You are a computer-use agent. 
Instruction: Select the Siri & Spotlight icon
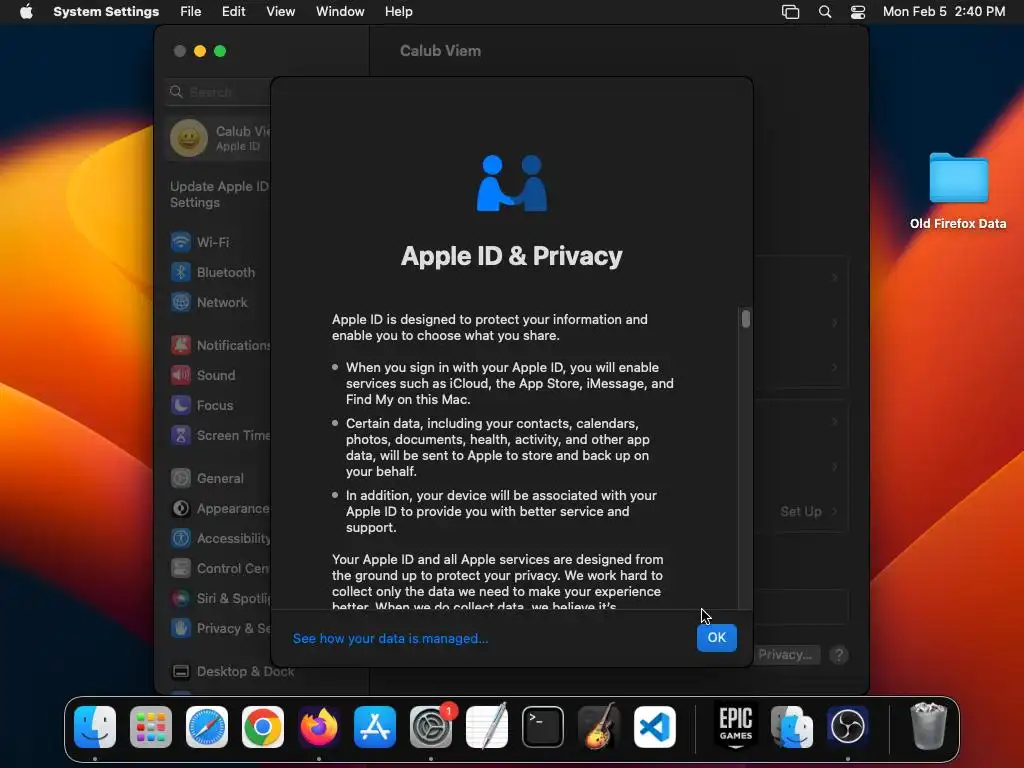point(181,598)
